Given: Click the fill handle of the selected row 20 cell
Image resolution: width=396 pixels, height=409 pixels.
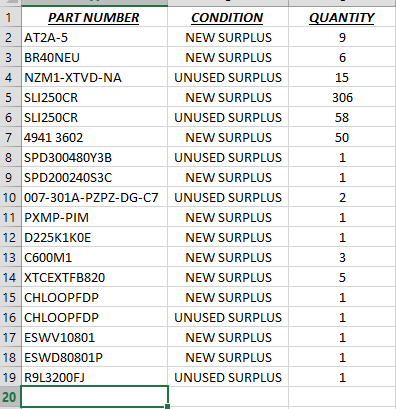Looking at the screenshot, I should (x=168, y=406).
